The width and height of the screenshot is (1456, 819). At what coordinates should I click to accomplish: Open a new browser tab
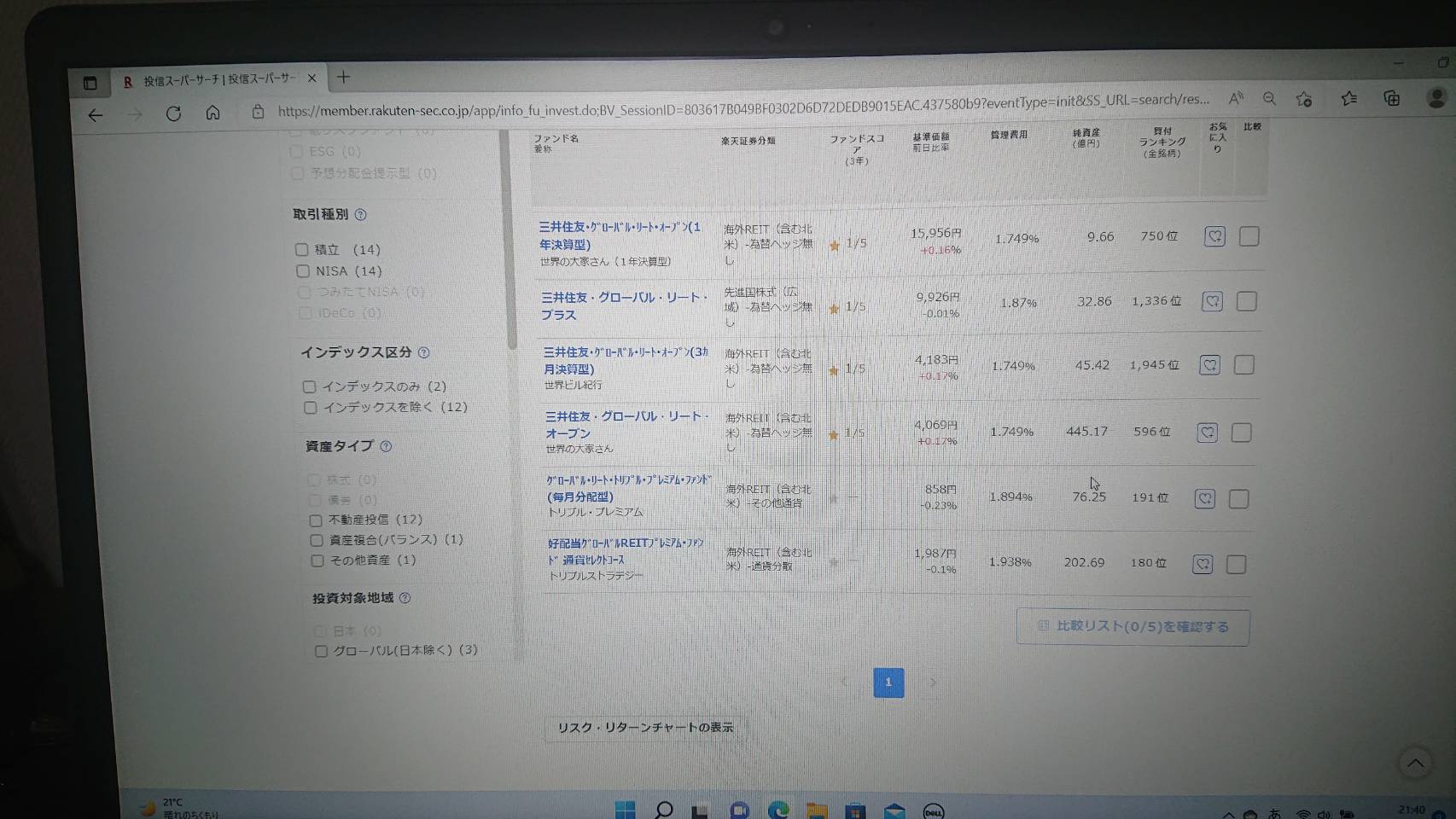click(x=343, y=78)
